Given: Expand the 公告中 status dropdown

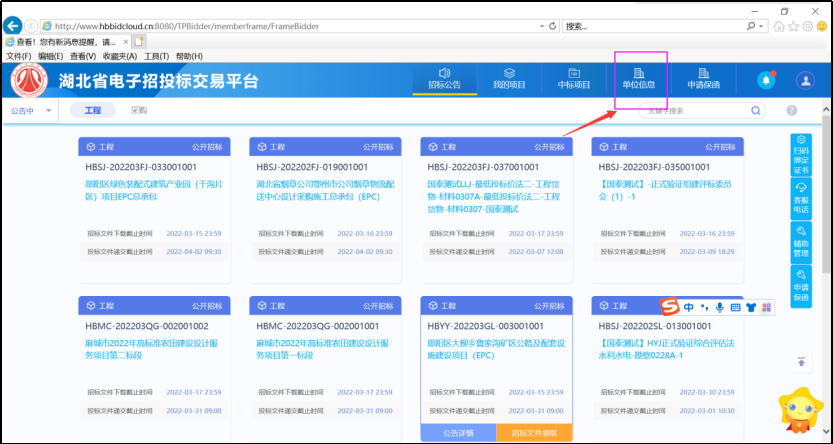Looking at the screenshot, I should [29, 110].
